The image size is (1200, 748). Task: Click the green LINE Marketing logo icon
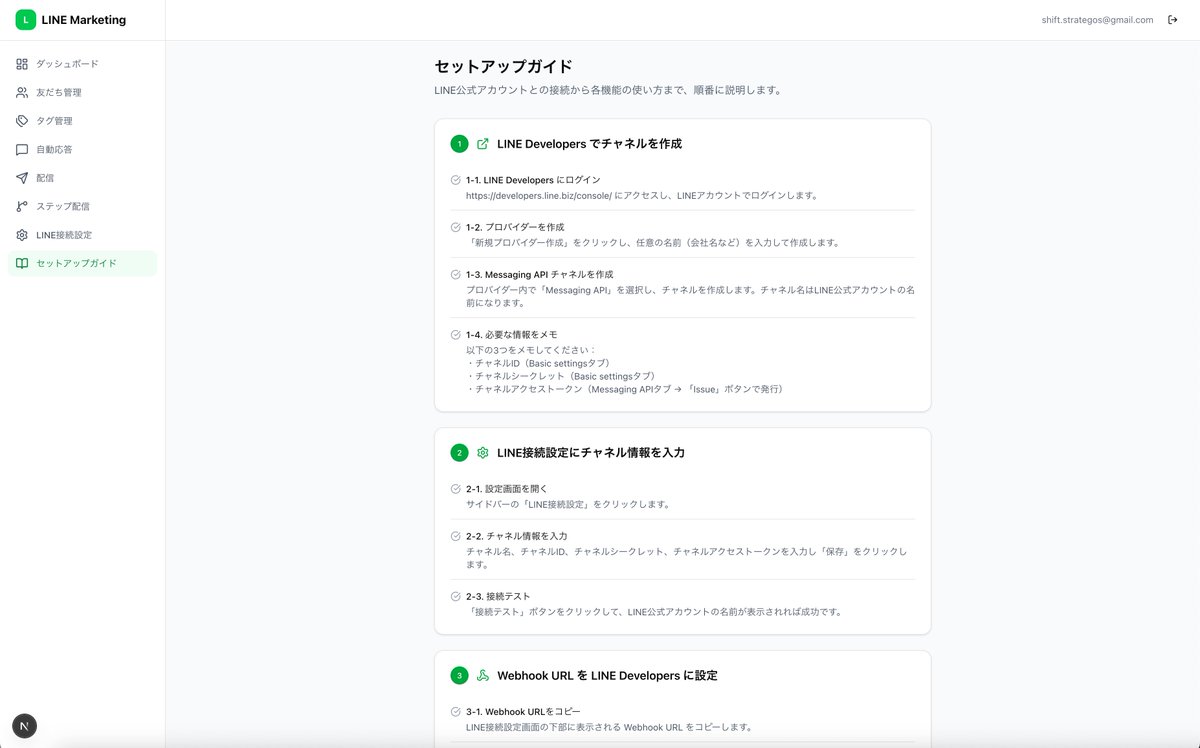click(26, 20)
